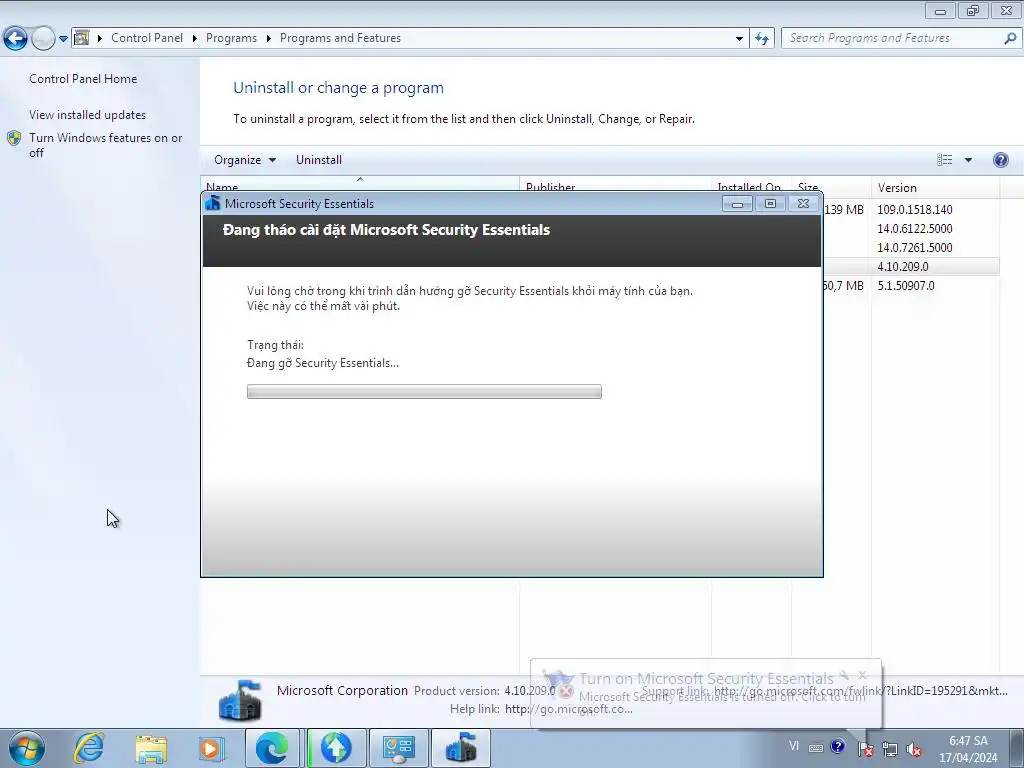
Task: Click the Forward navigation arrow button
Action: [x=43, y=39]
